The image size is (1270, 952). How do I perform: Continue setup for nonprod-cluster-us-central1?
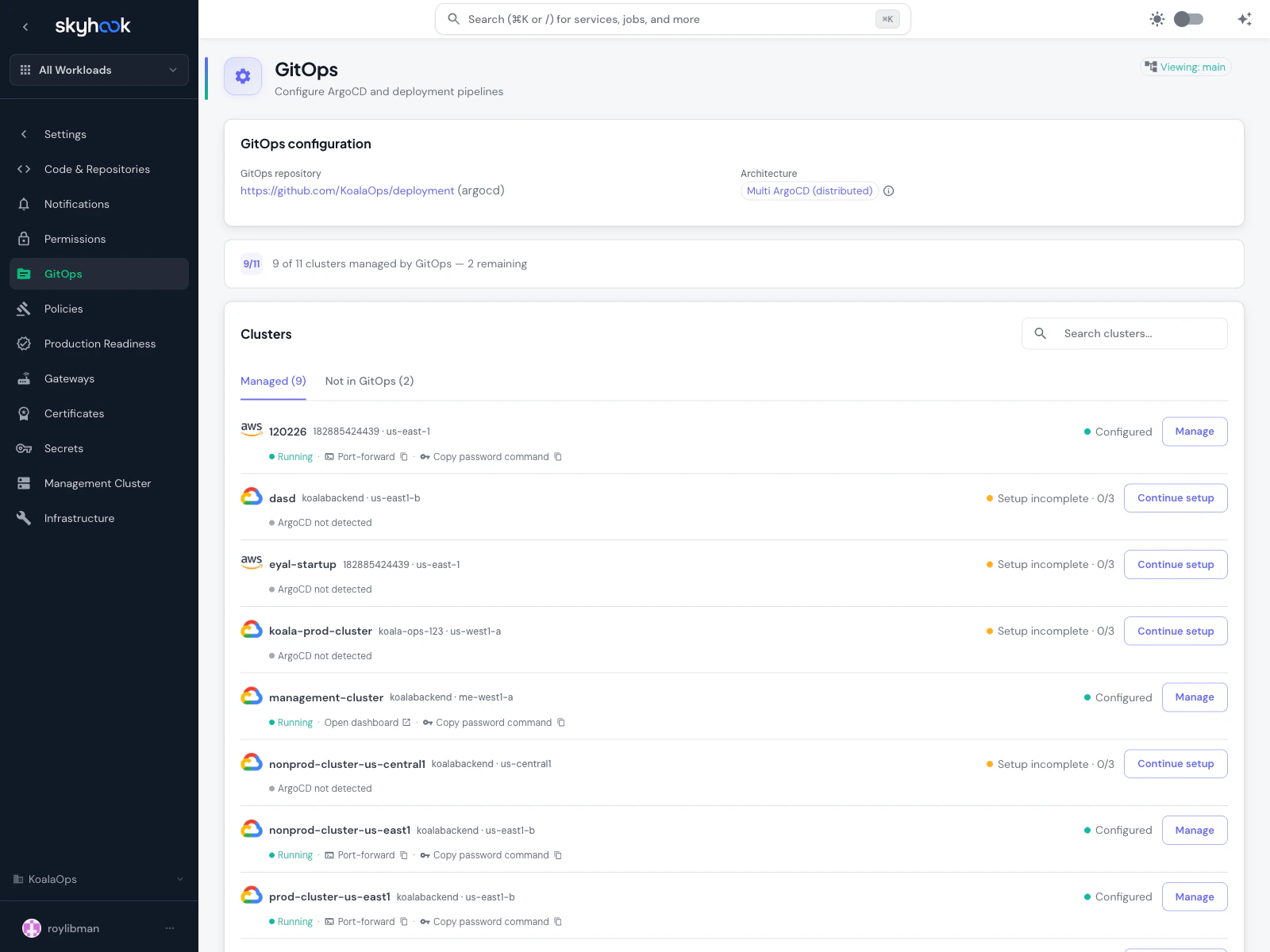click(x=1176, y=764)
